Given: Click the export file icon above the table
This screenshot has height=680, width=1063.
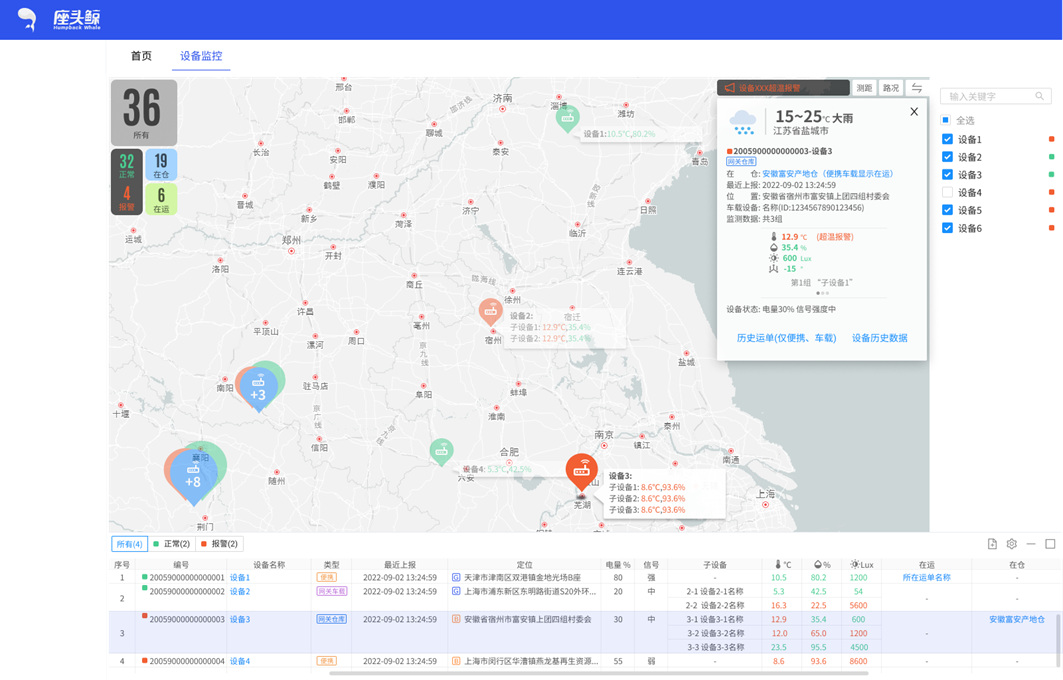Looking at the screenshot, I should click(x=992, y=544).
